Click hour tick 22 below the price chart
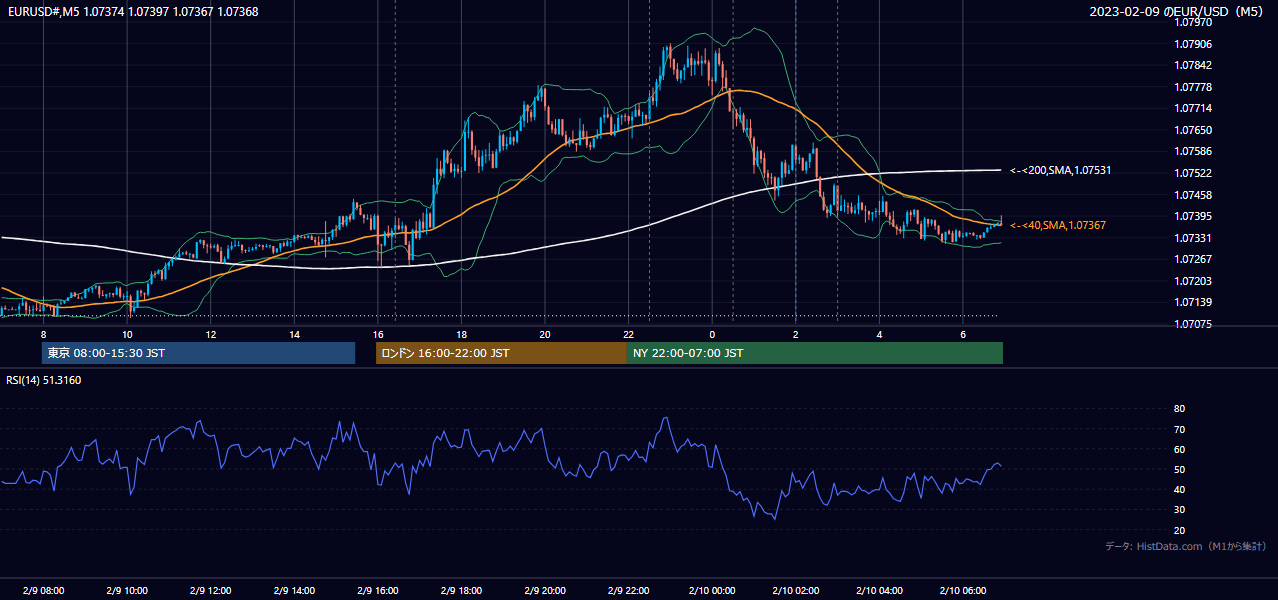The image size is (1278, 600). click(x=628, y=334)
